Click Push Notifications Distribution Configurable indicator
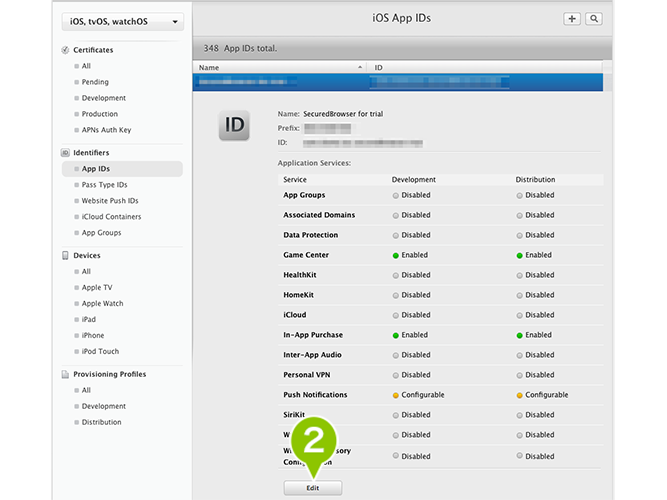 519,395
